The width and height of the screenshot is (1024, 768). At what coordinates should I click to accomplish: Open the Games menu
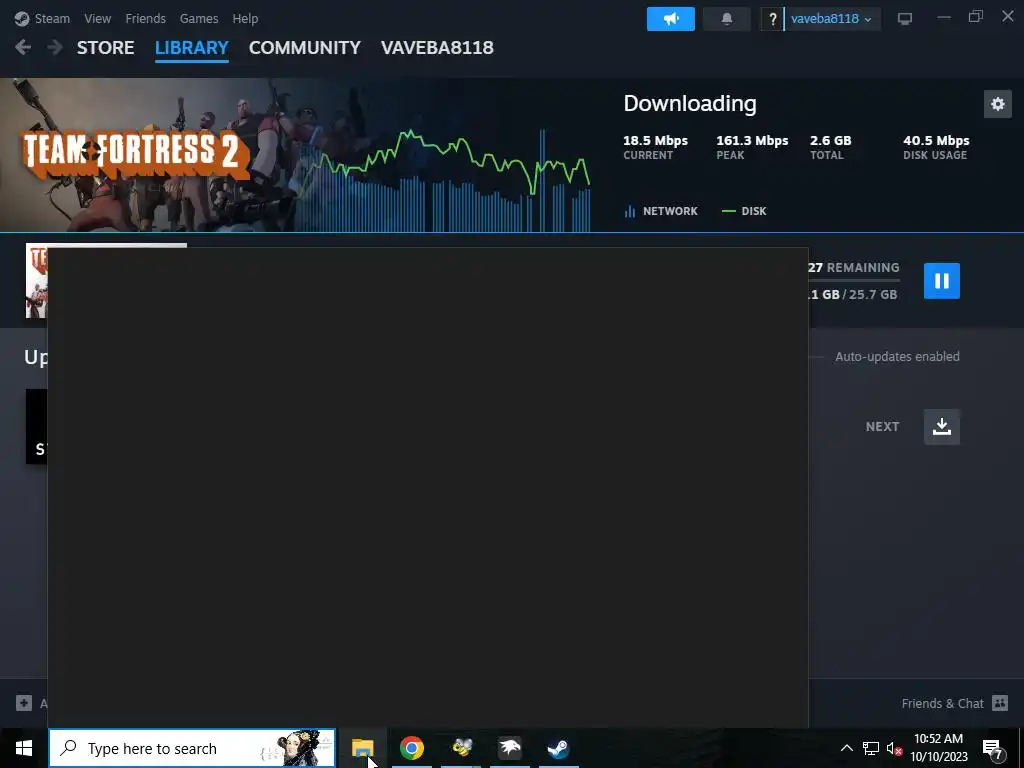pos(199,18)
